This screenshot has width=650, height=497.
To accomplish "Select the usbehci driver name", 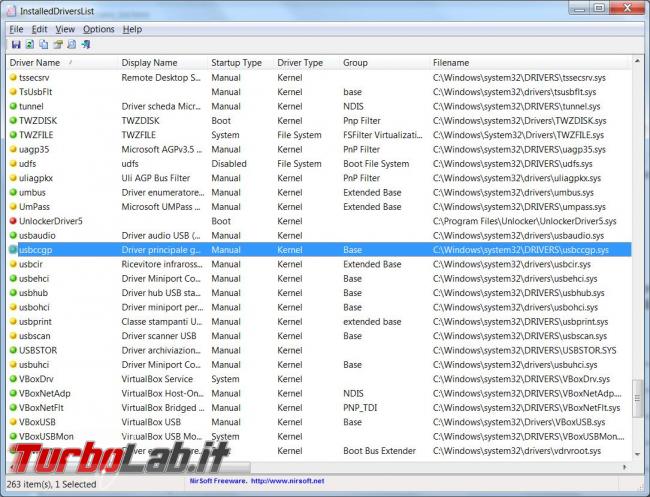I will point(34,279).
